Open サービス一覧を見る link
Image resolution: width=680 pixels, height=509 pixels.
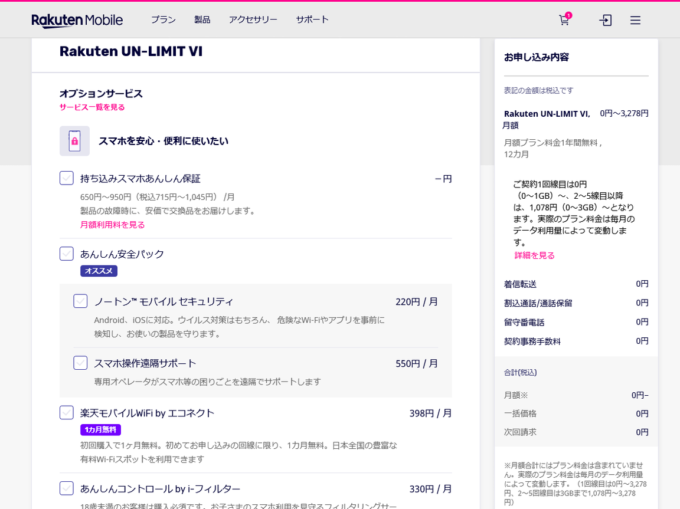[x=92, y=107]
